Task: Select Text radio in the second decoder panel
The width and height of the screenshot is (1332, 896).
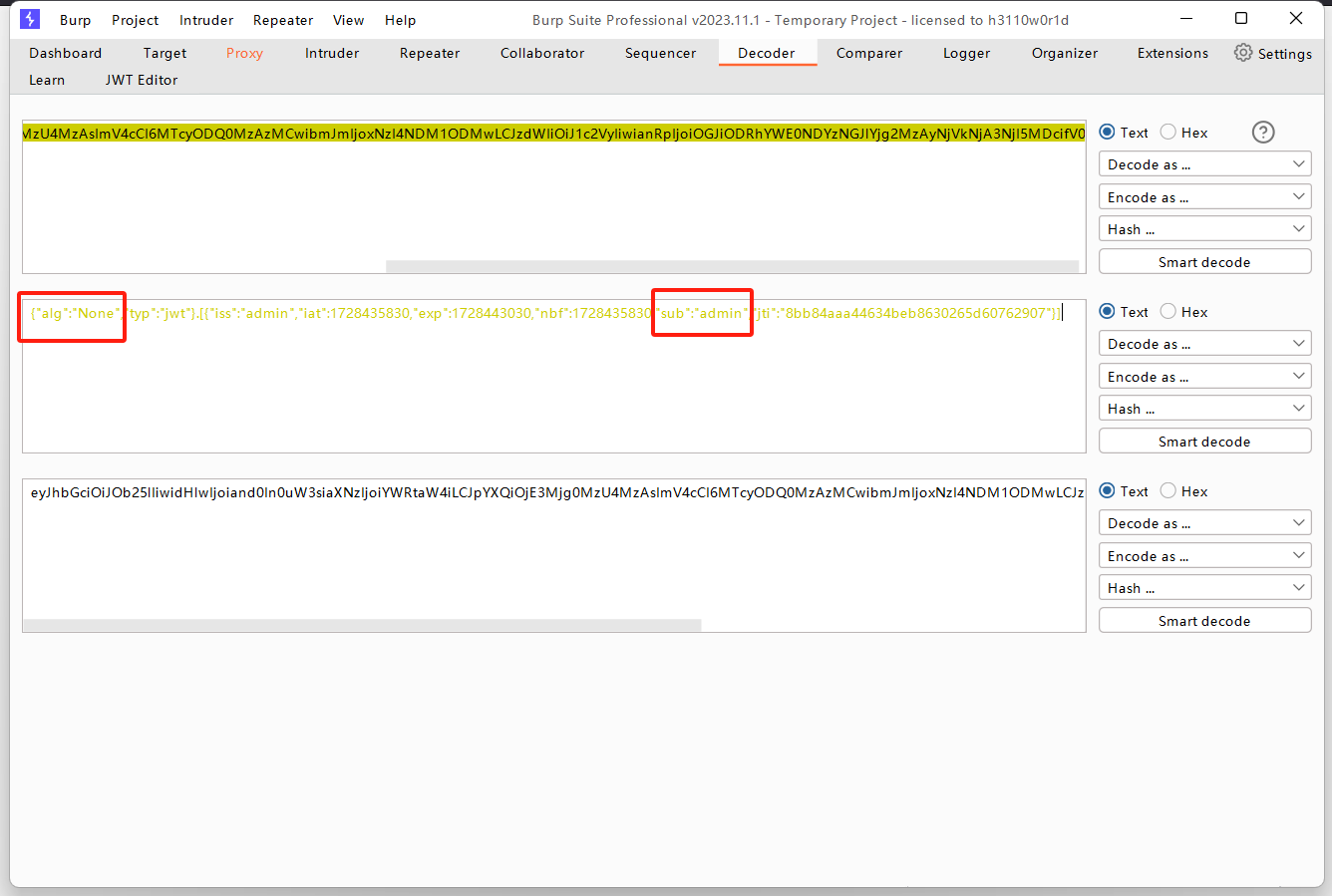Action: coord(1107,312)
